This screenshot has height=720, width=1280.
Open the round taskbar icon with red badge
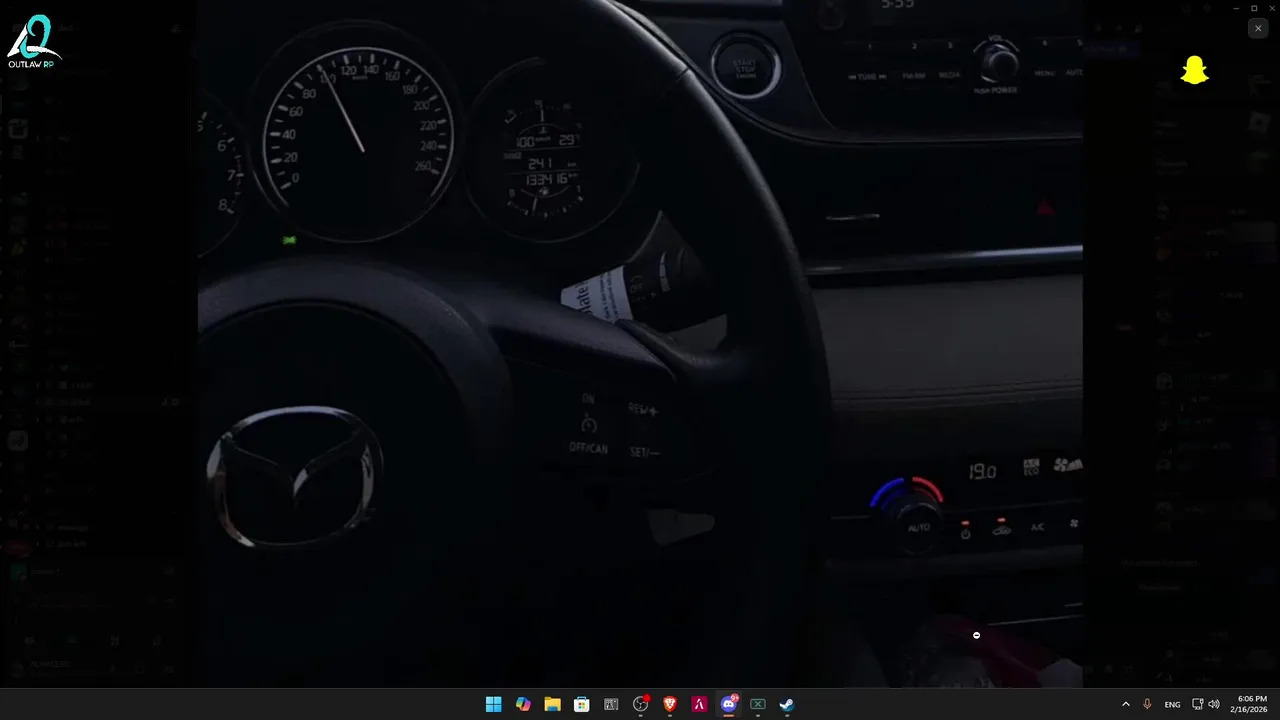(641, 704)
